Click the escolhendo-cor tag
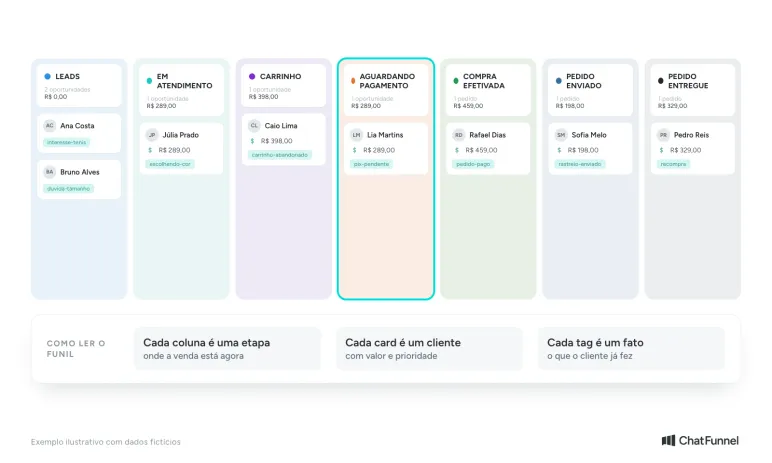The width and height of the screenshot is (772, 463). (x=170, y=164)
